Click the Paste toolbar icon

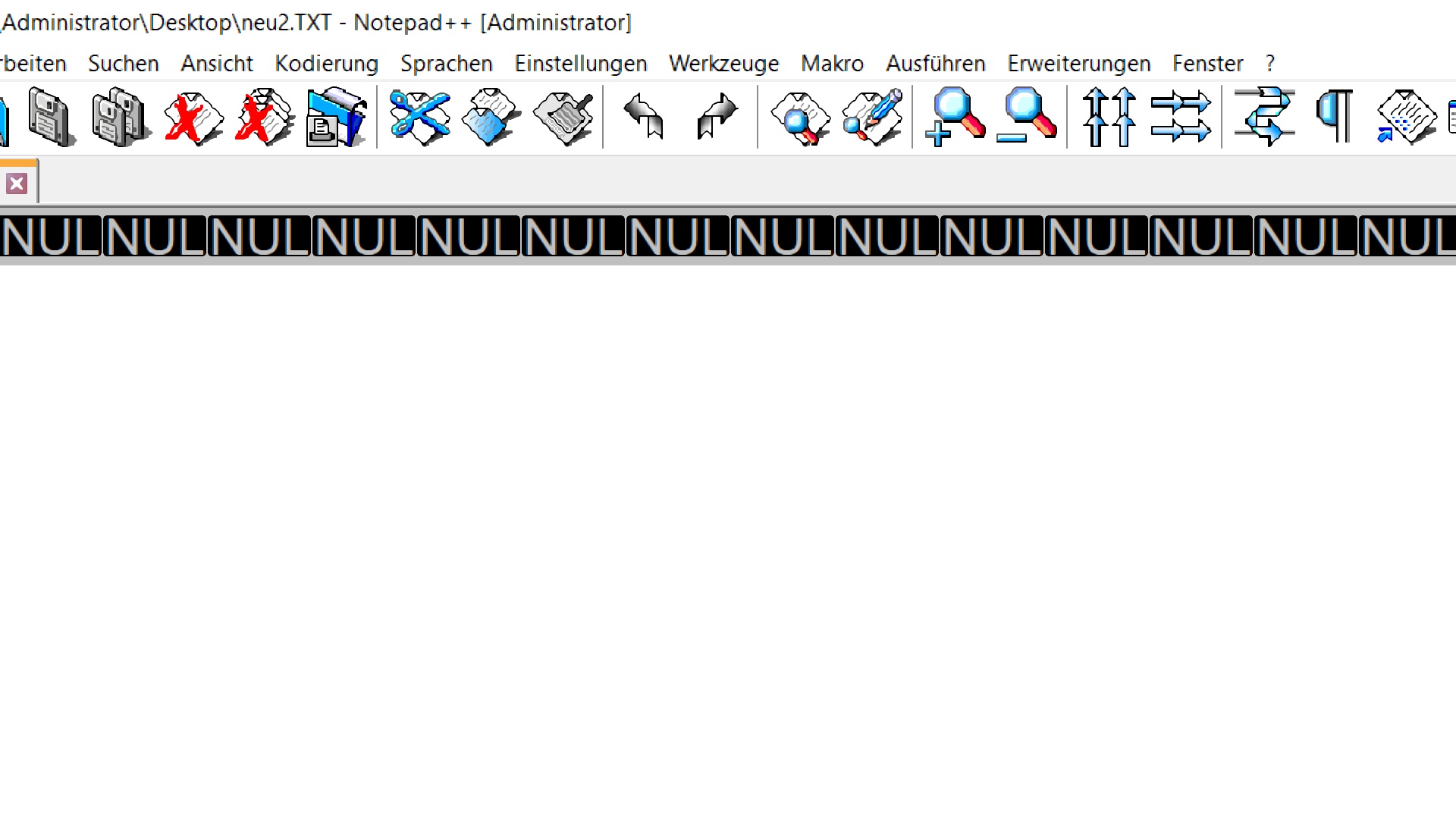point(563,117)
